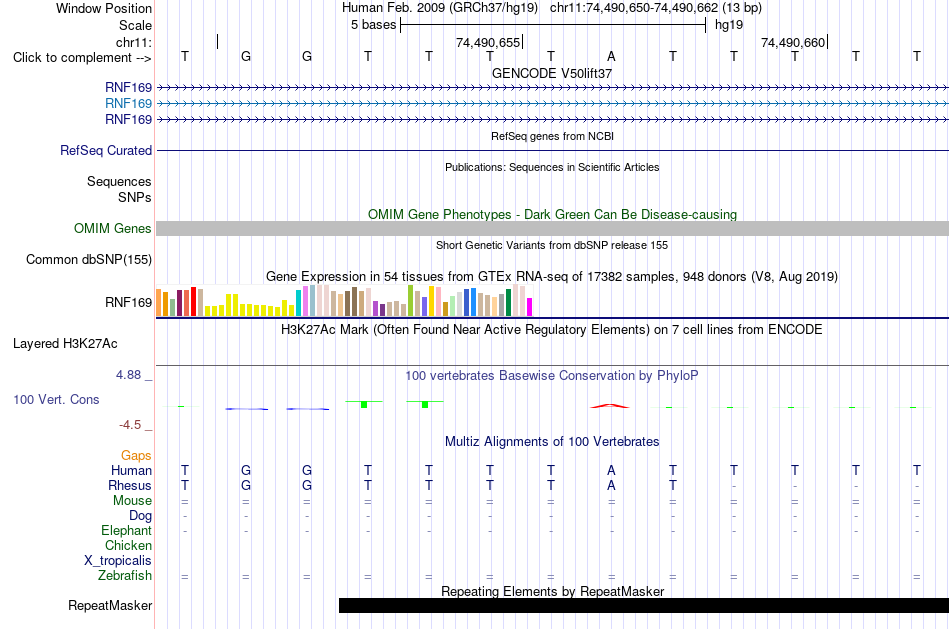Screen dimensions: 950x629
Task: Click the red PhyloP conservation peak
Action: 610,405
